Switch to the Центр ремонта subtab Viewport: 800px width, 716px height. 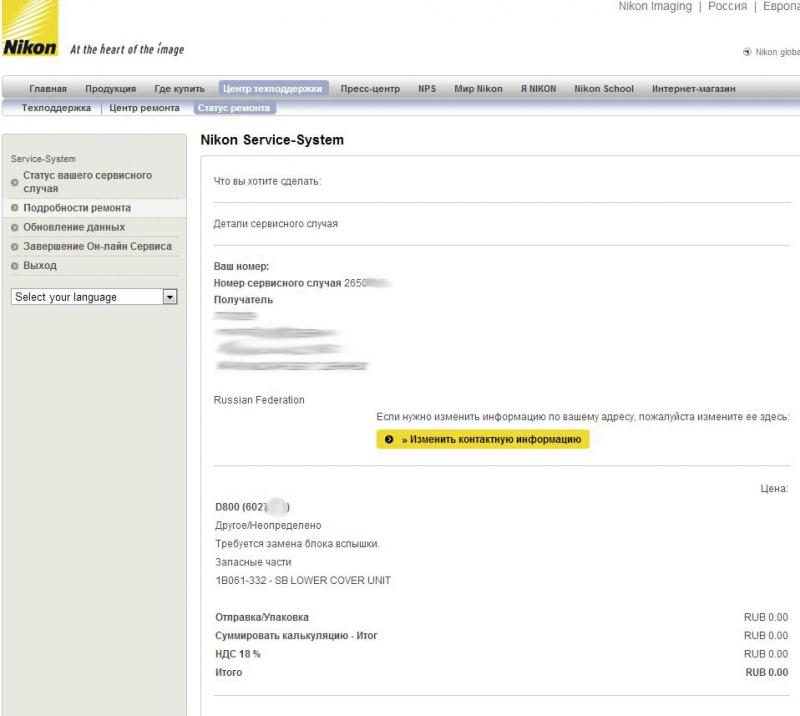coord(144,108)
